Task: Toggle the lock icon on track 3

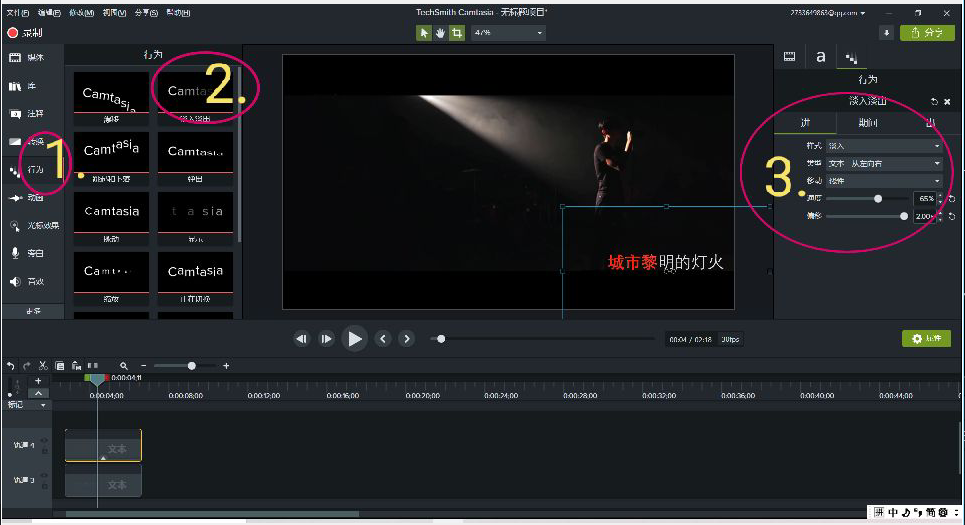Action: (44, 486)
